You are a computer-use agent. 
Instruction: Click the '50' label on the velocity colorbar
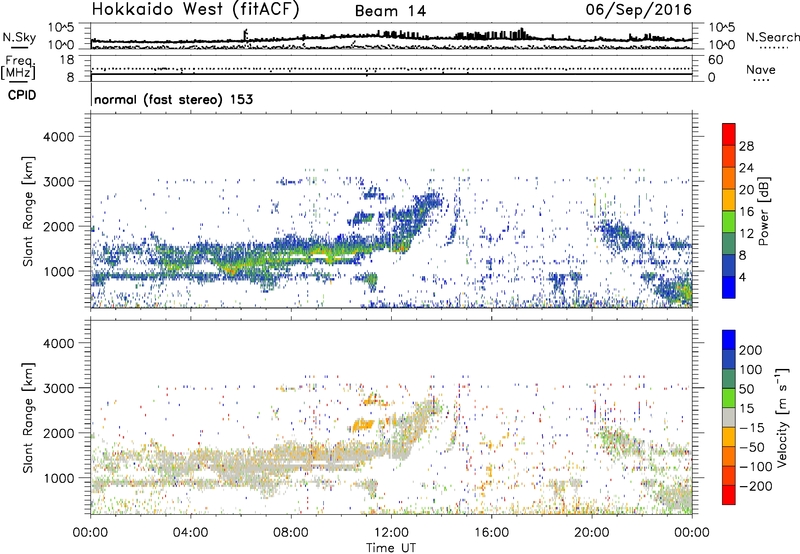pyautogui.click(x=746, y=389)
